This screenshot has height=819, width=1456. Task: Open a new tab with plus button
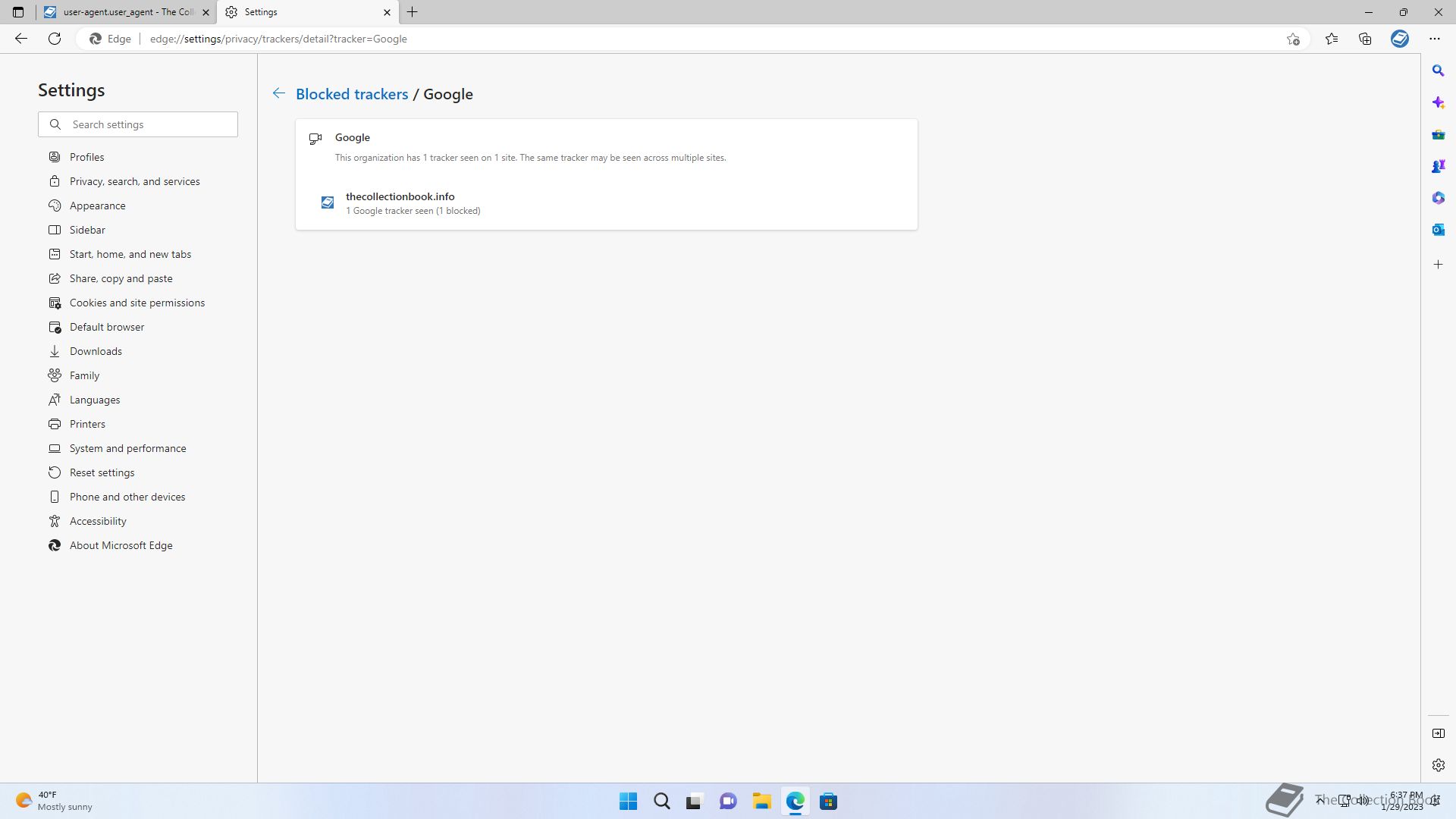coord(412,12)
